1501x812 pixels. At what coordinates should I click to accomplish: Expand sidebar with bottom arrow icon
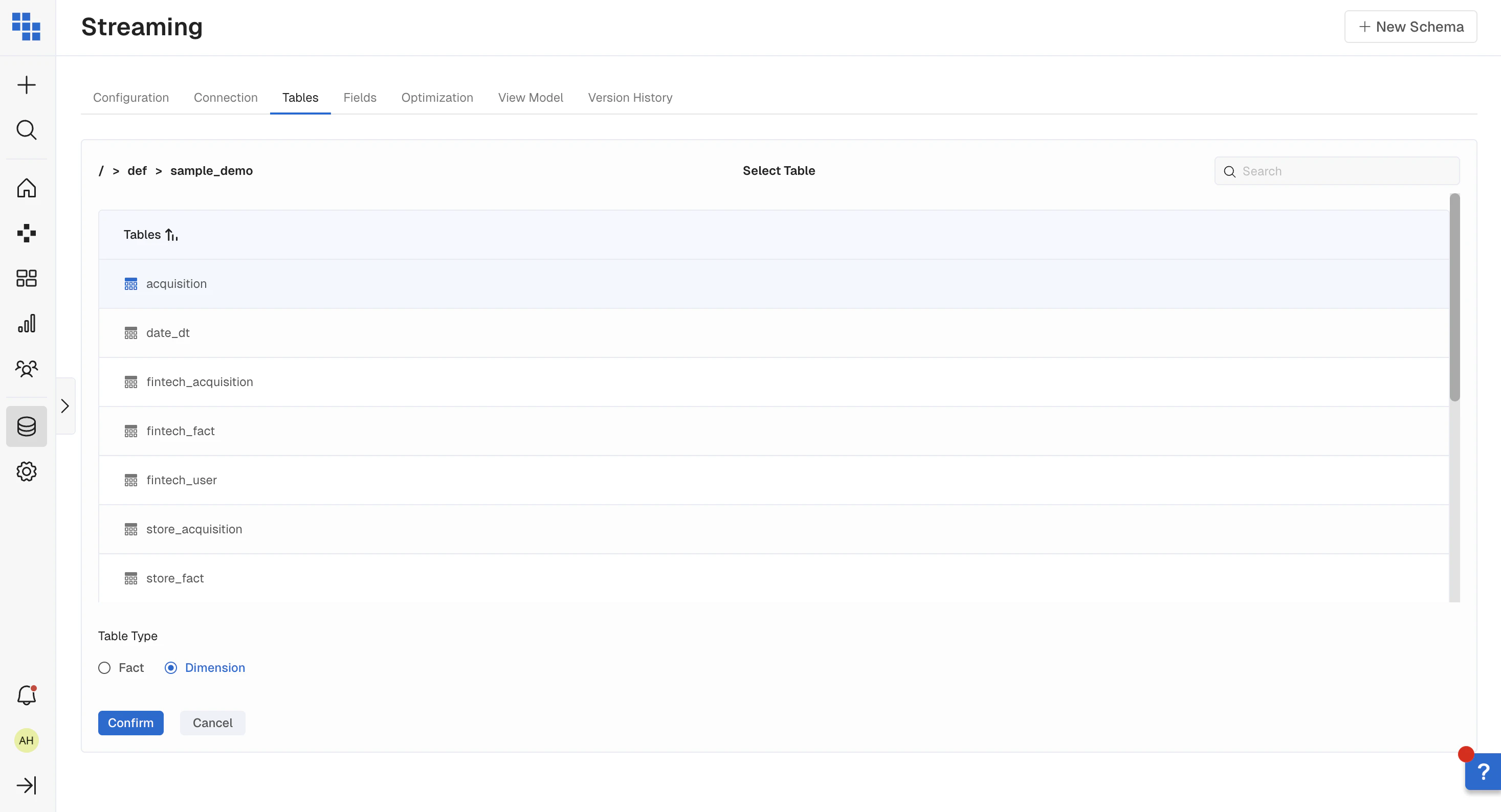pos(26,785)
